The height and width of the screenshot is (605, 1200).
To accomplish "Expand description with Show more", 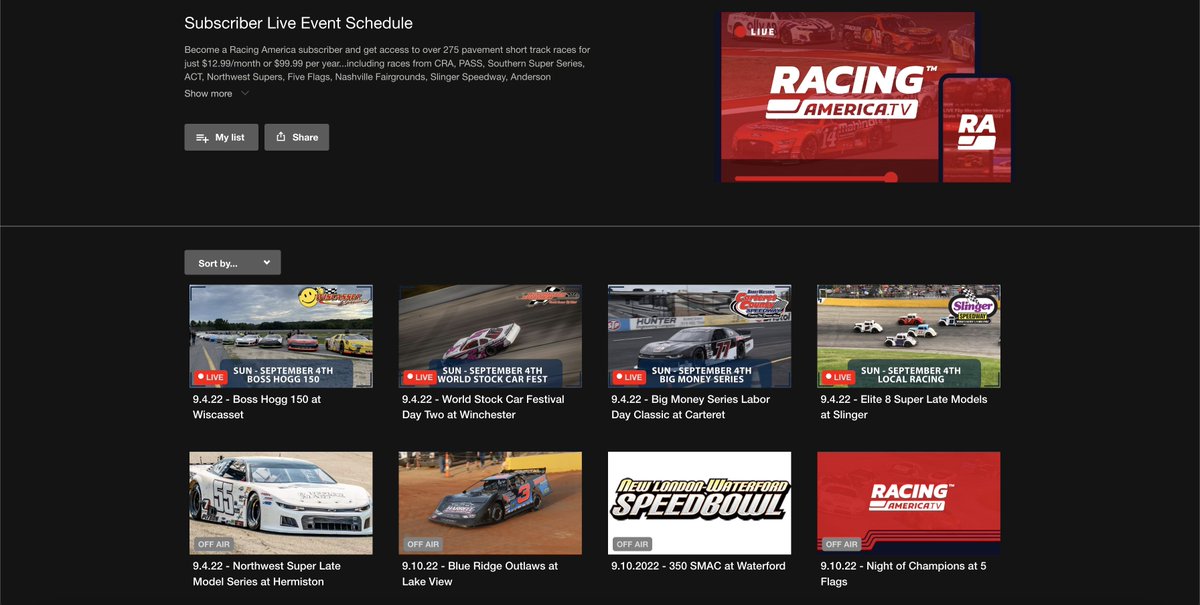I will [216, 94].
